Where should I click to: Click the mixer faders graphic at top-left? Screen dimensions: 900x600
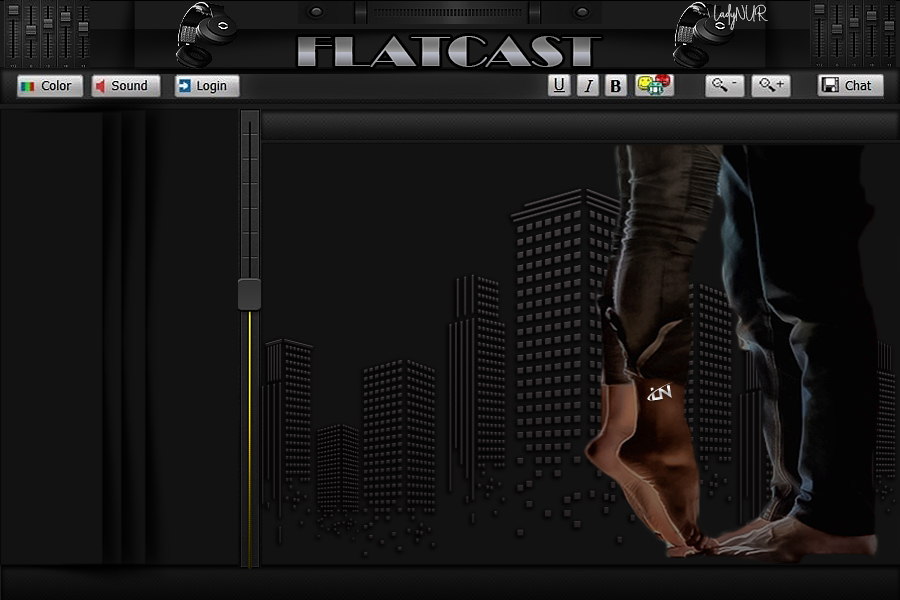(x=48, y=32)
